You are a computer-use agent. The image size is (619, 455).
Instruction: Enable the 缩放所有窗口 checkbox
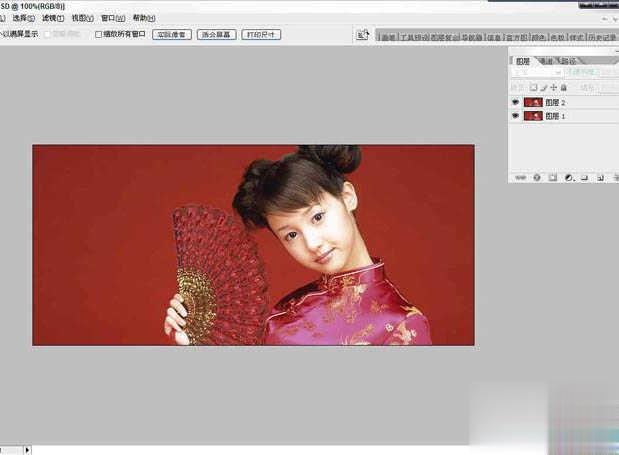click(99, 34)
